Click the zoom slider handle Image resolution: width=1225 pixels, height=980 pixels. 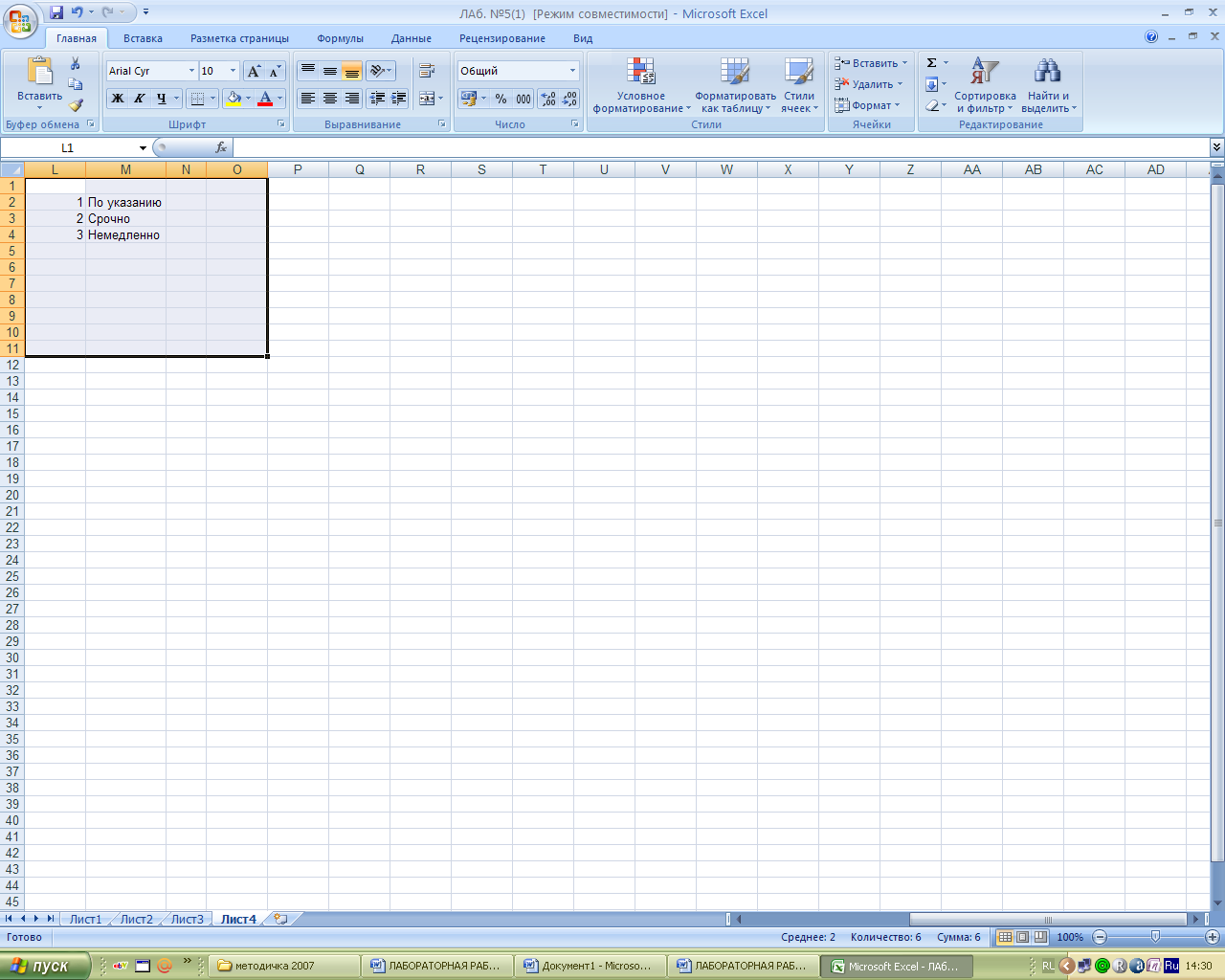click(x=1155, y=937)
